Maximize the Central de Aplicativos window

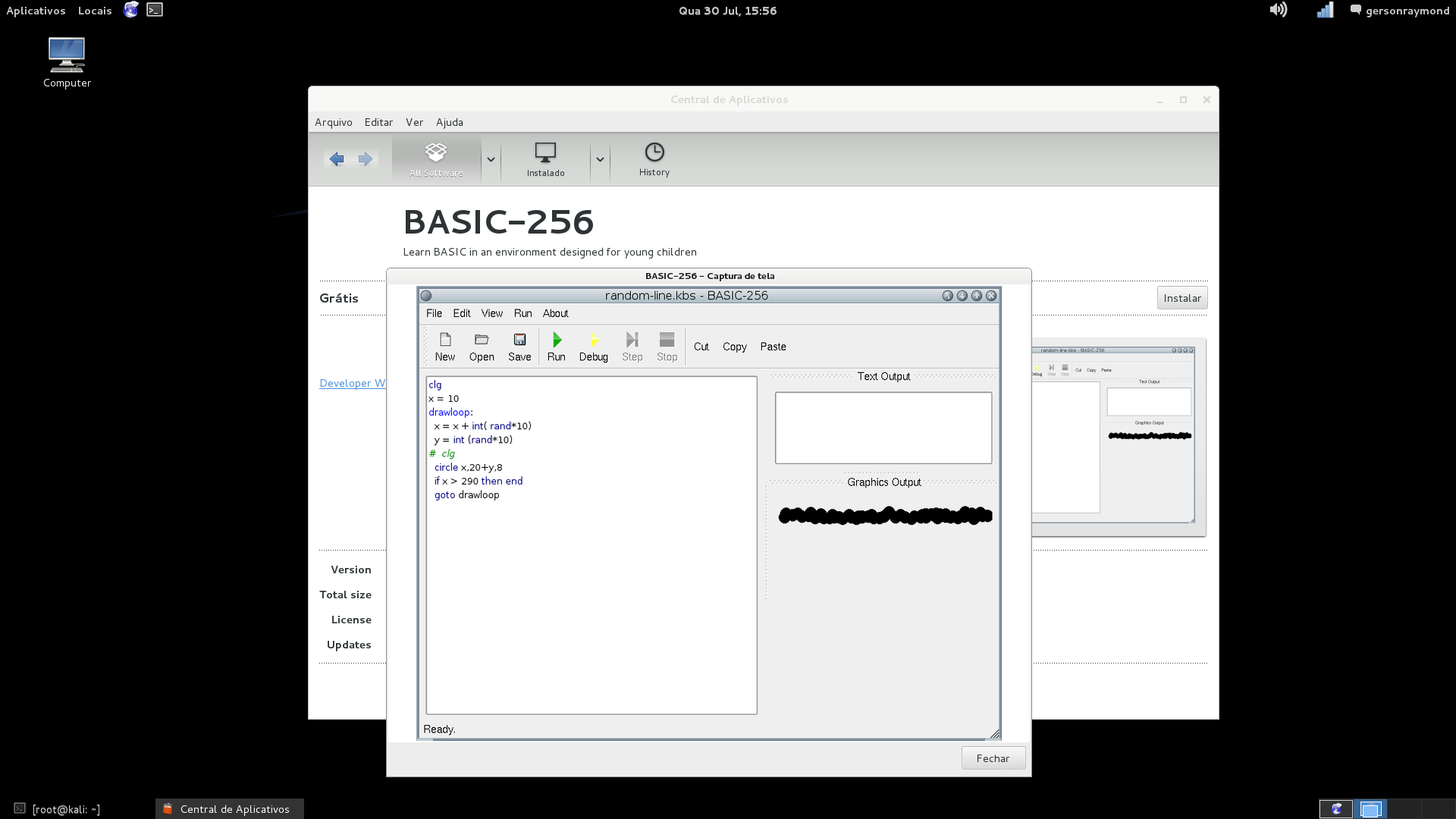tap(1183, 100)
